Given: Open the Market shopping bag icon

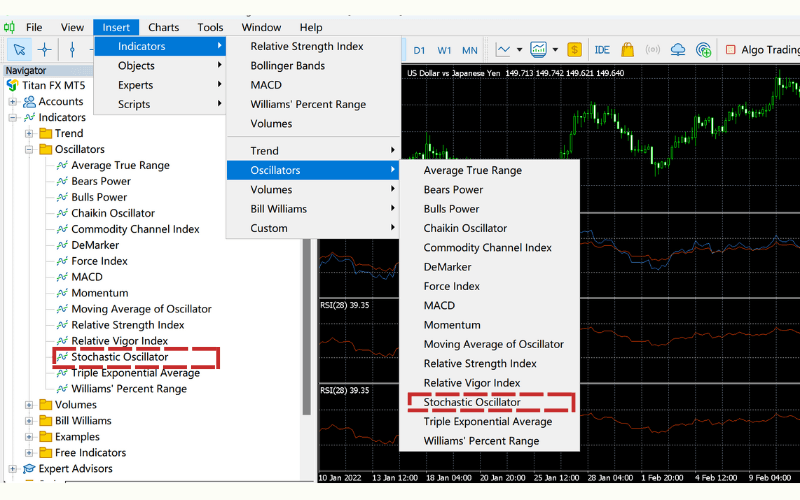Looking at the screenshot, I should pyautogui.click(x=627, y=49).
